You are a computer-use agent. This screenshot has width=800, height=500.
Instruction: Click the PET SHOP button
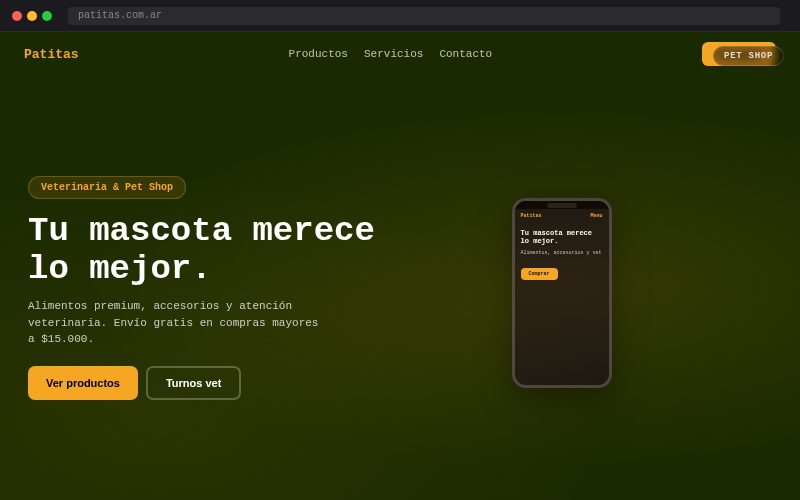748,55
